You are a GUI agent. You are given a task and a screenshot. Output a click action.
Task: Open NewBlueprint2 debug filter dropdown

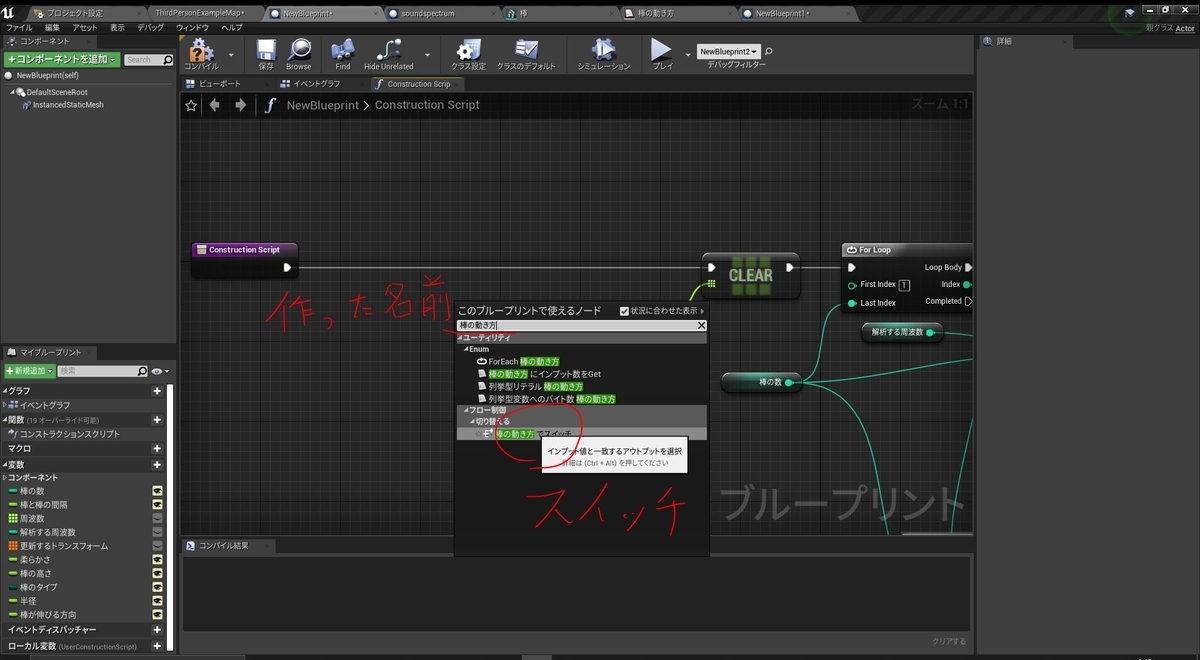click(x=728, y=51)
